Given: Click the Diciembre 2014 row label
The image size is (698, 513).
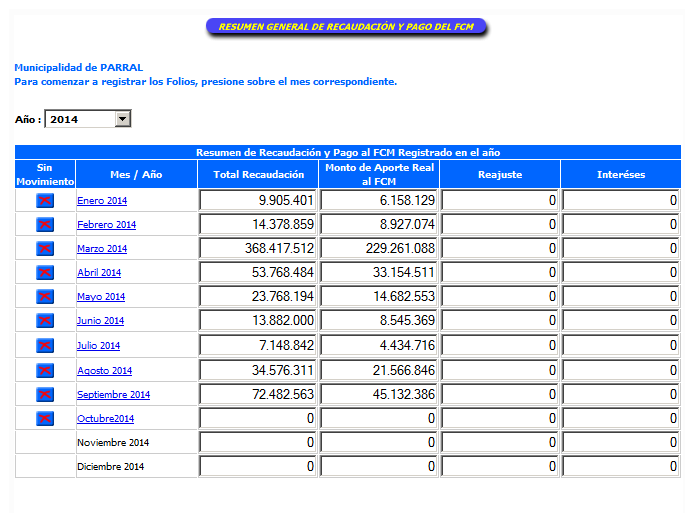Looking at the screenshot, I should (x=110, y=467).
